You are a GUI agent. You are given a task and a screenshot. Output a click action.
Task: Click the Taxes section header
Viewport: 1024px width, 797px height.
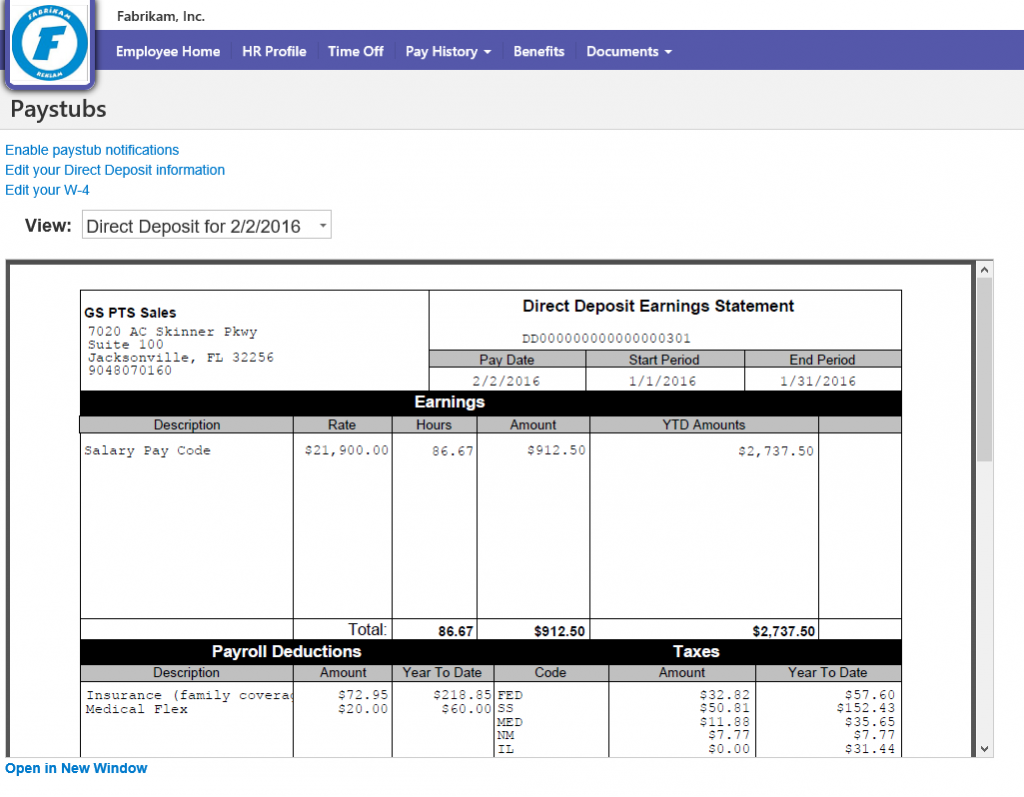[x=696, y=651]
